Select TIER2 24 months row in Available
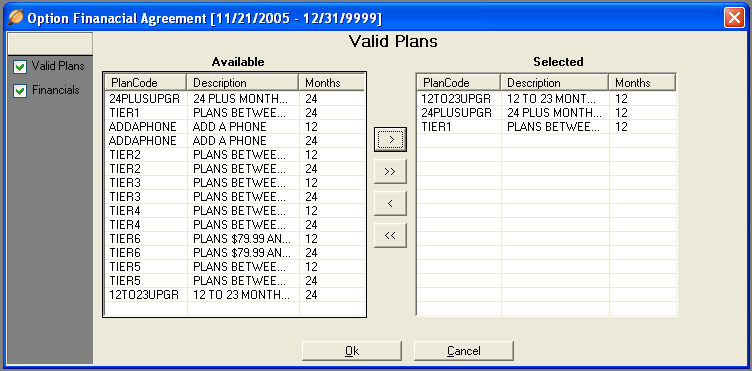 point(235,169)
